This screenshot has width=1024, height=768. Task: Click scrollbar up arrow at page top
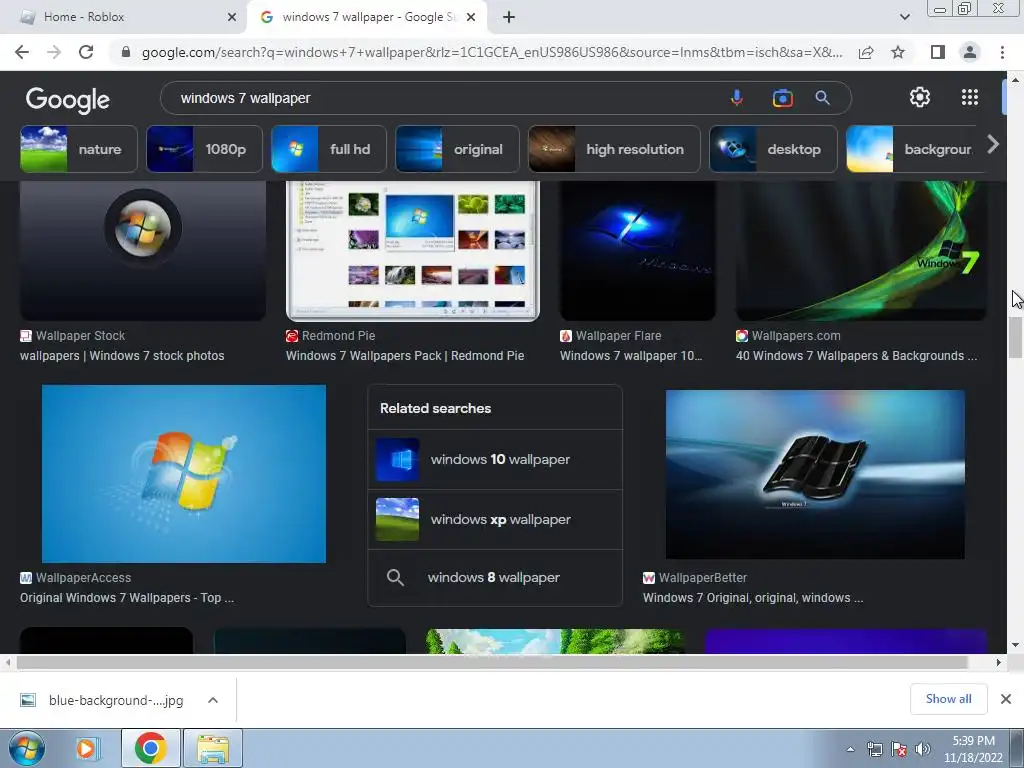[x=1016, y=80]
